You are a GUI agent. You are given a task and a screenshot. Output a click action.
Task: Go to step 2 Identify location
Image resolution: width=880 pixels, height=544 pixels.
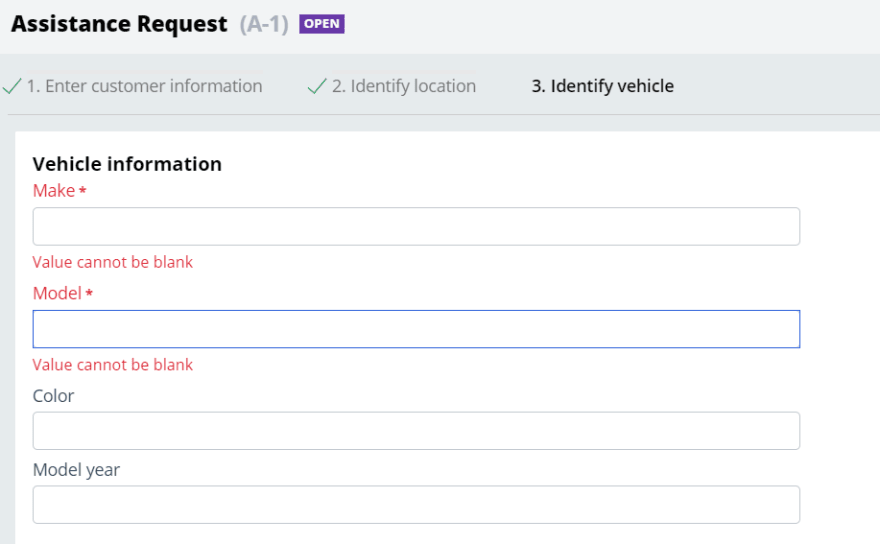[x=404, y=86]
